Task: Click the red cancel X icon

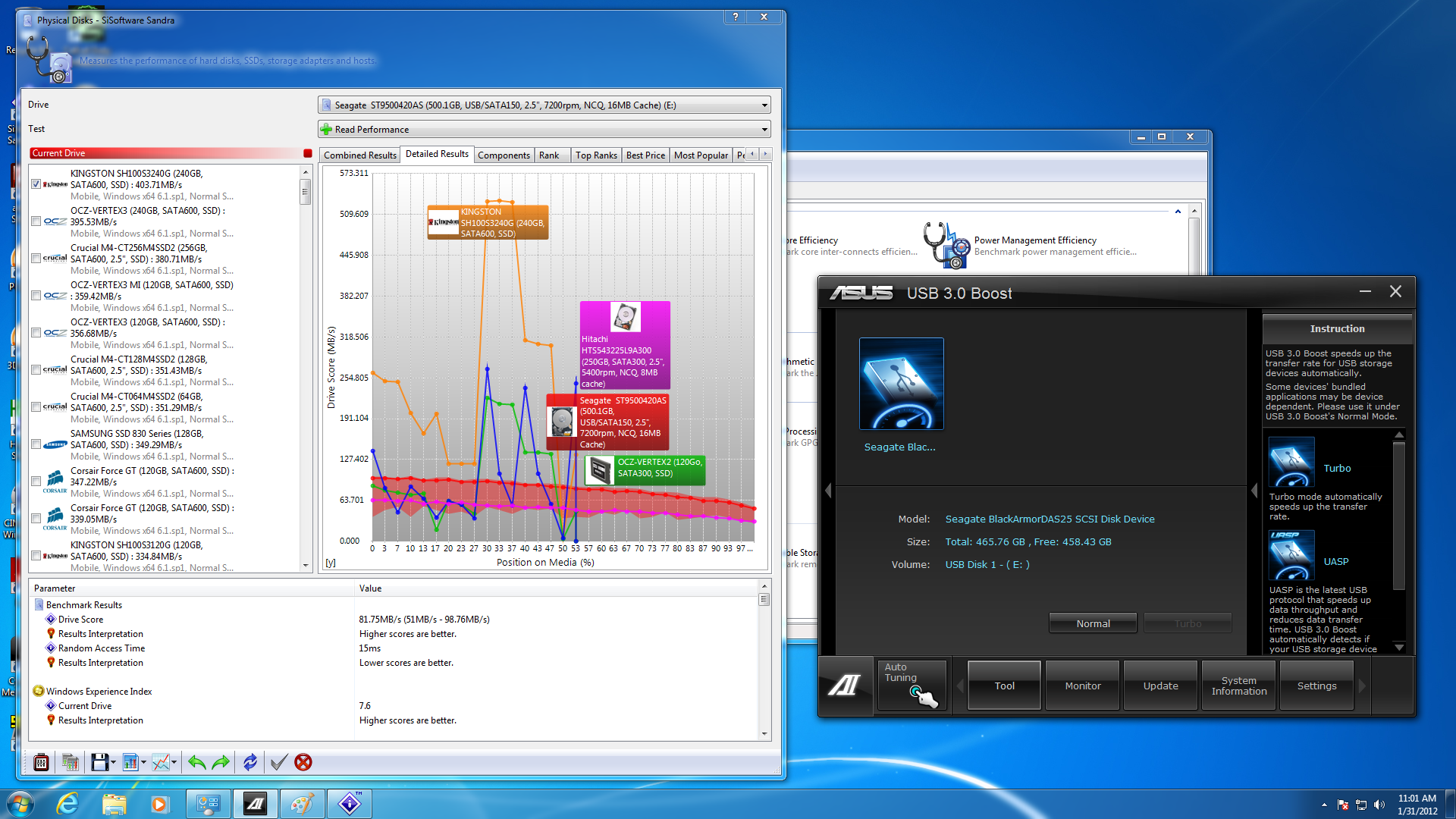Action: (x=303, y=762)
